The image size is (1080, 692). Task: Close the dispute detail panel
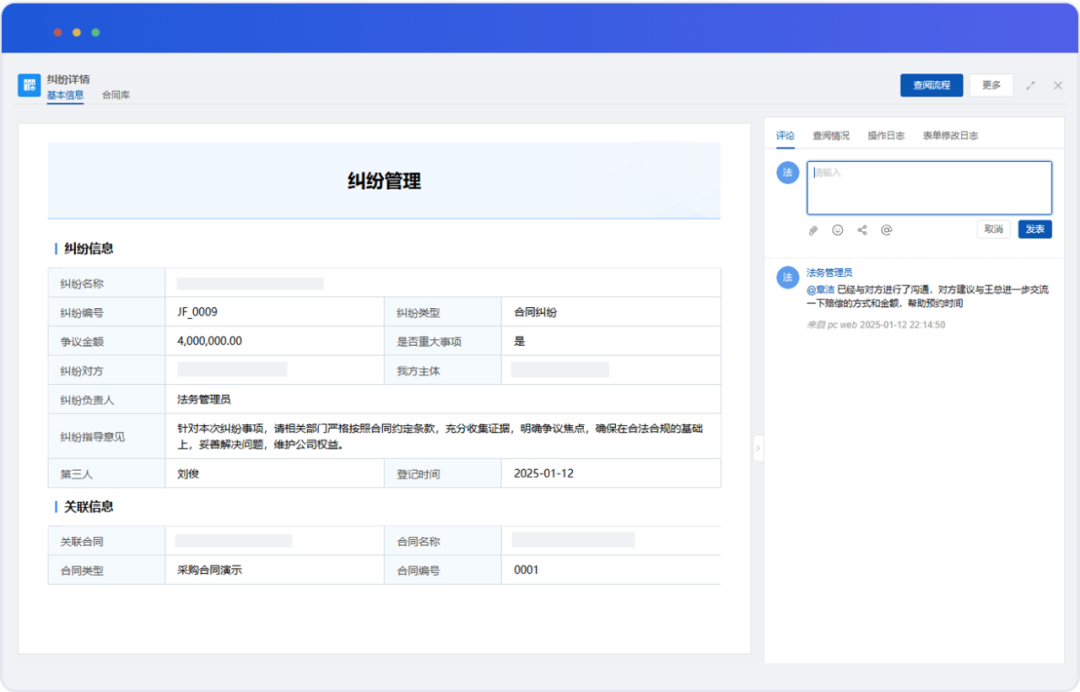(1058, 85)
